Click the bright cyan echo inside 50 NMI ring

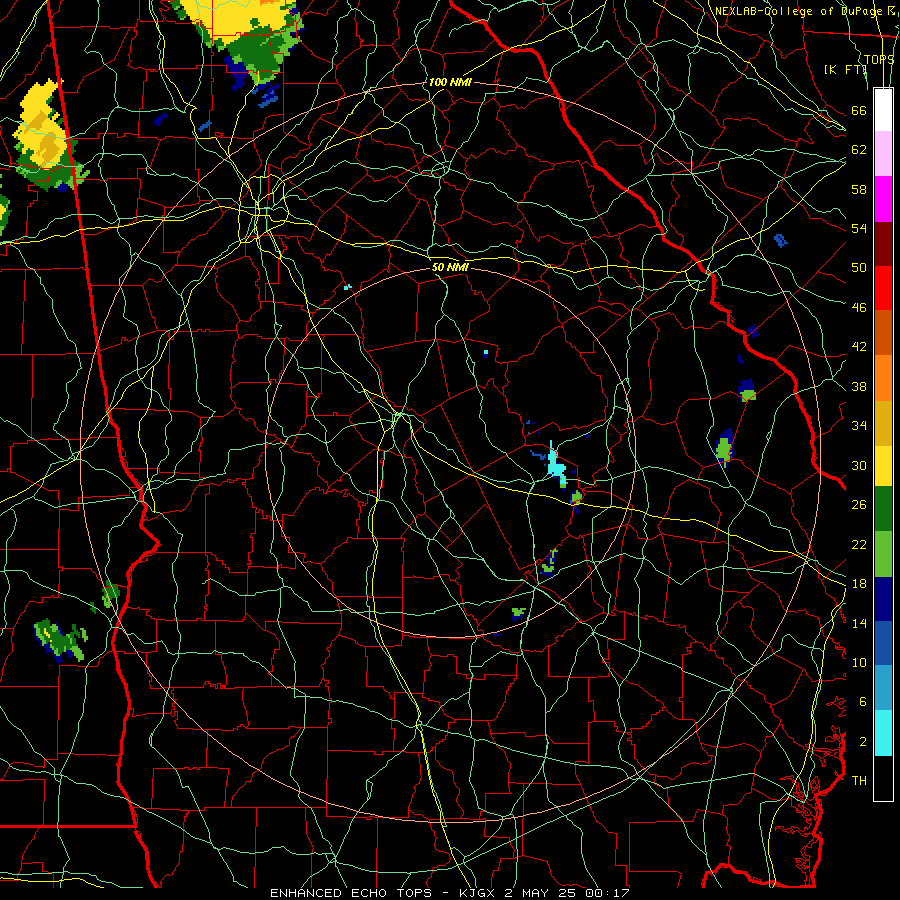(556, 464)
